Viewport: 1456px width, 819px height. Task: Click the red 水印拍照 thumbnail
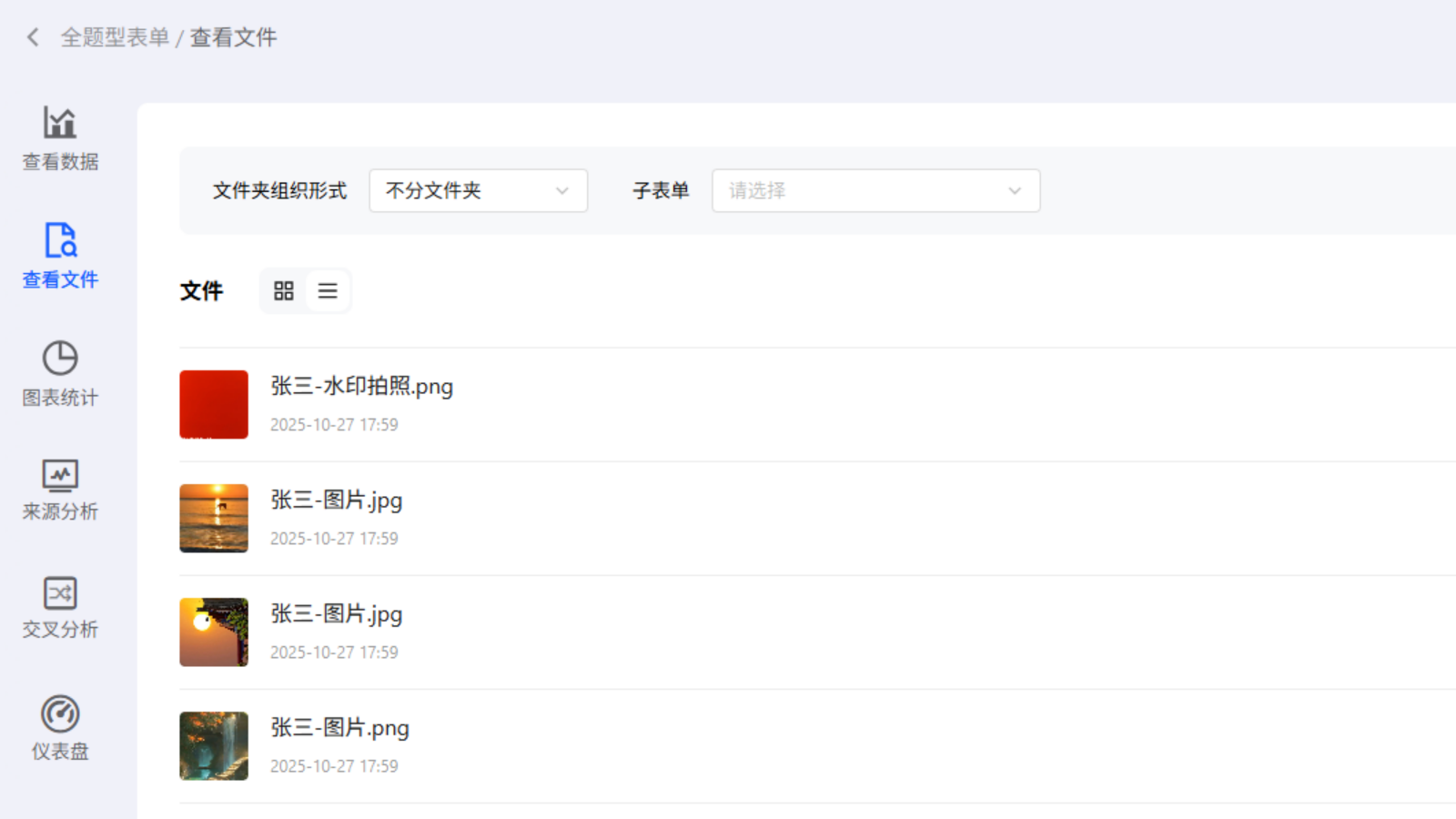click(214, 405)
